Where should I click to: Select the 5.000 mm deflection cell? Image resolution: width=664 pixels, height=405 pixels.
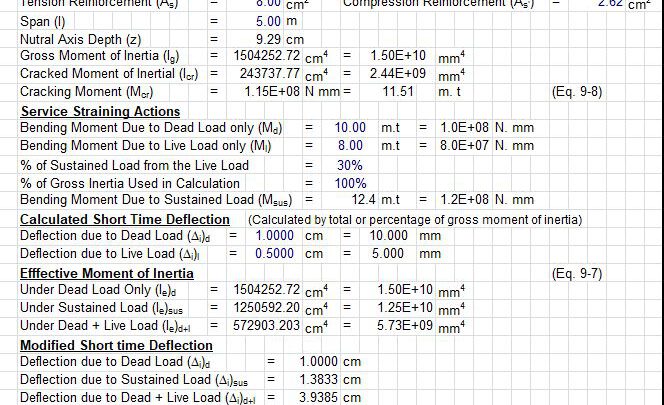(388, 253)
